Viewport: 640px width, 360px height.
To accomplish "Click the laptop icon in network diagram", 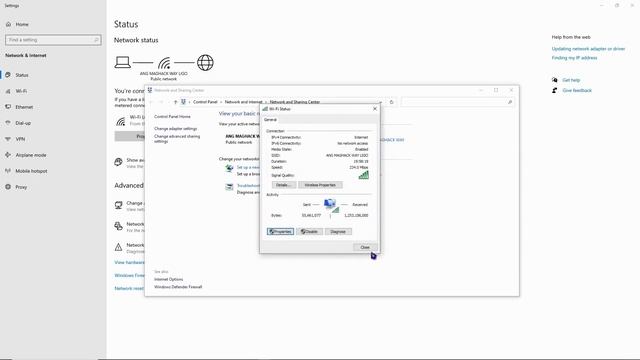I will click(x=122, y=62).
